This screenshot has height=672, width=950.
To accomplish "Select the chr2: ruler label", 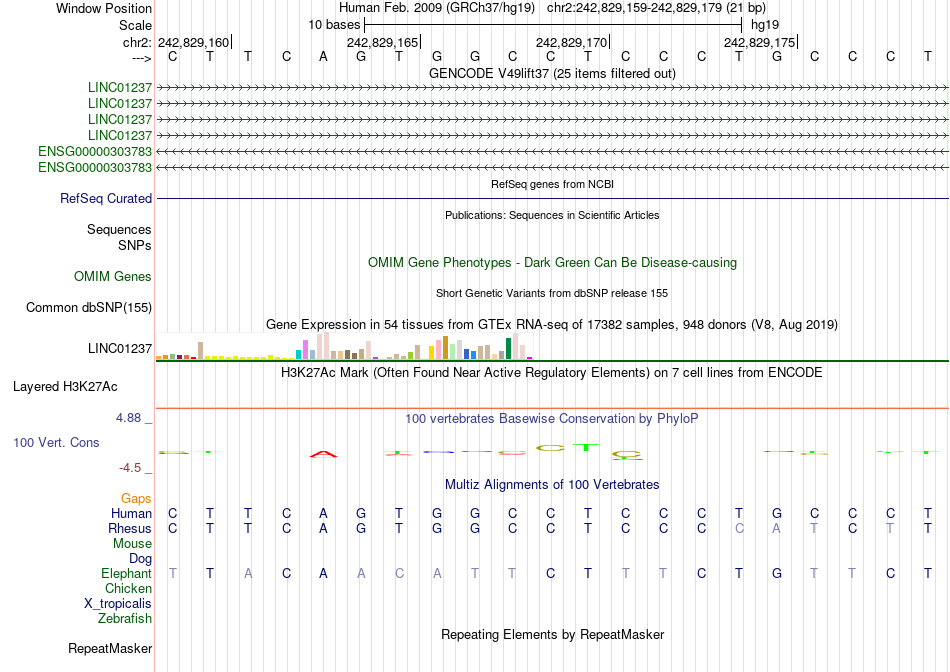I will coord(137,42).
